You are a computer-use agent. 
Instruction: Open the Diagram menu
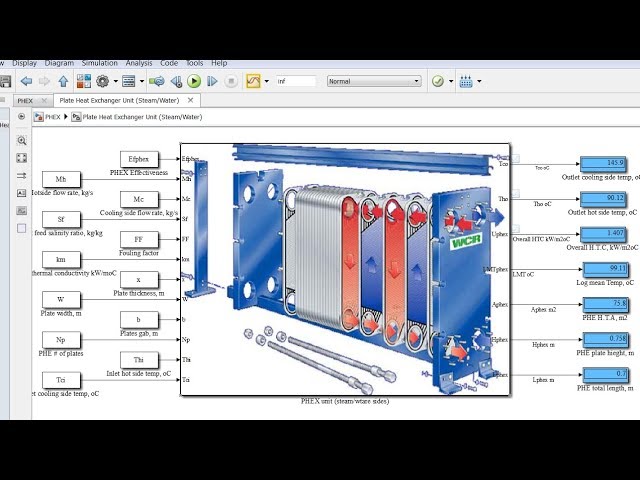click(x=59, y=63)
